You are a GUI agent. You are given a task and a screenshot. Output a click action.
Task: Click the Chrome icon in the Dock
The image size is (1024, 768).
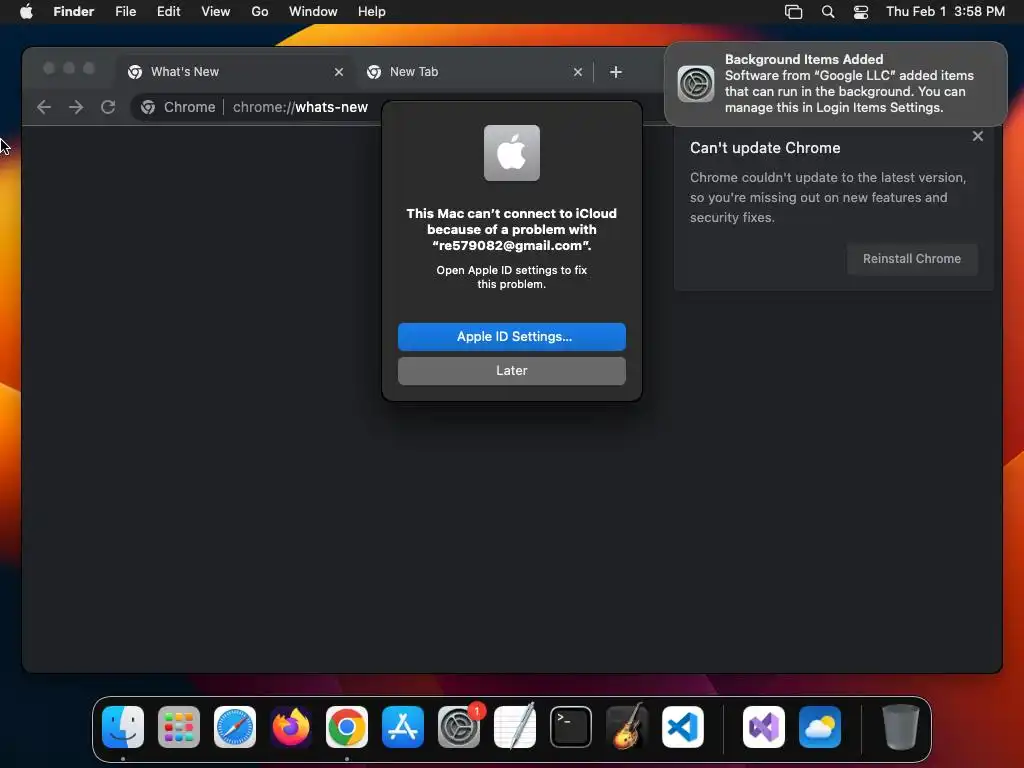(x=347, y=727)
